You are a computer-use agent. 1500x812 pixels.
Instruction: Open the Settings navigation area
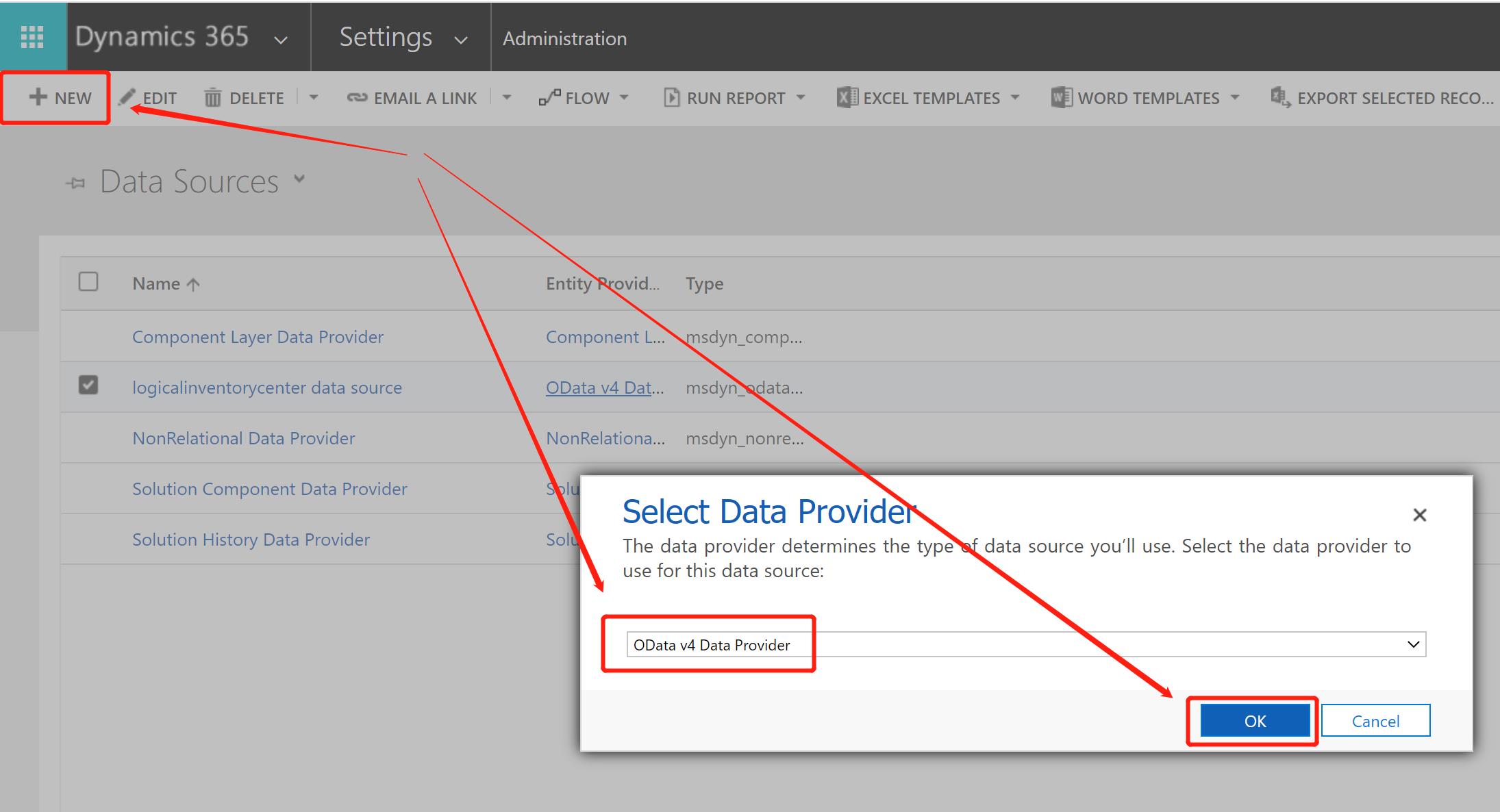tap(386, 37)
